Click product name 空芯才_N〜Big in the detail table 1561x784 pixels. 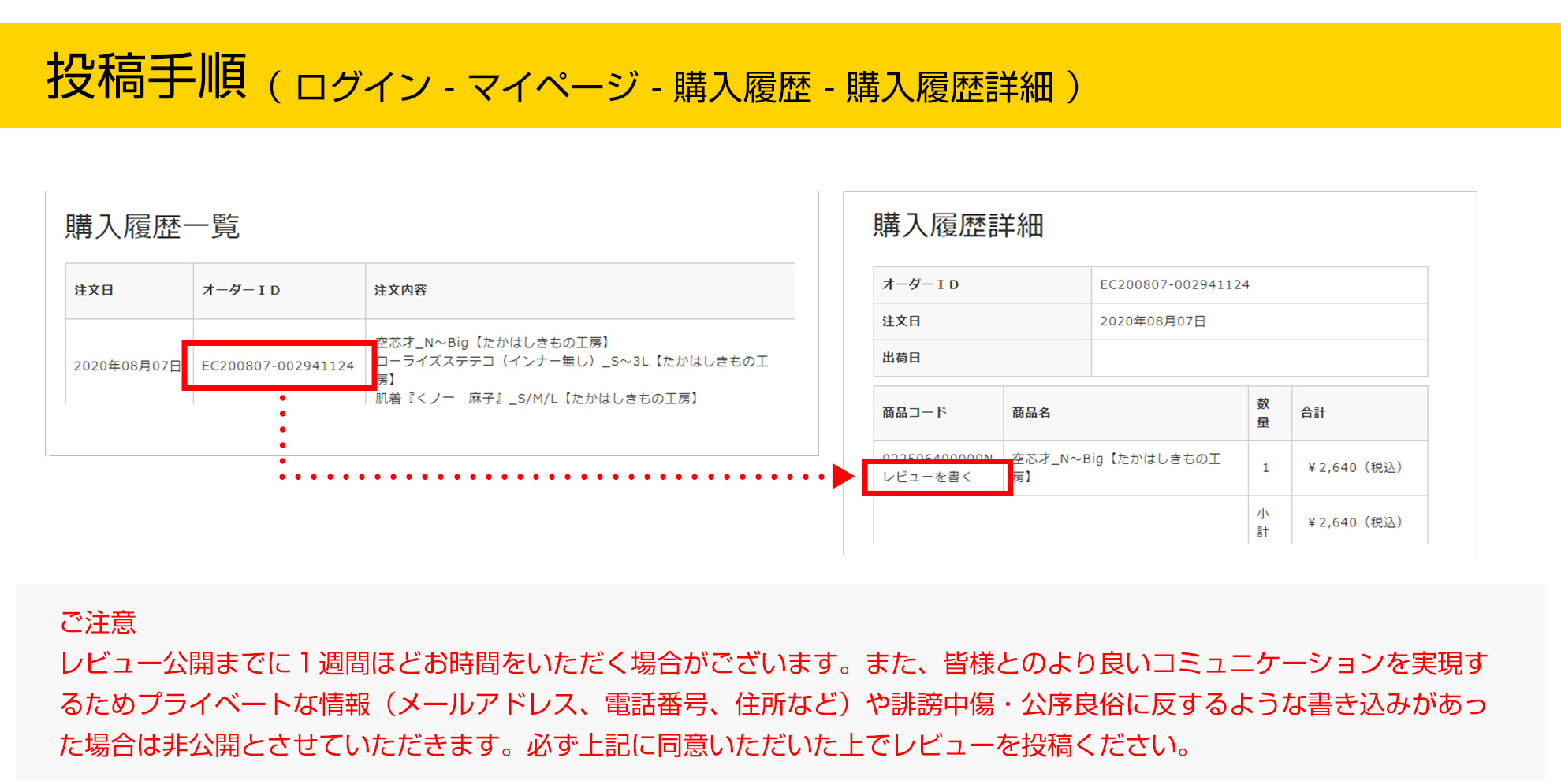click(x=1116, y=459)
